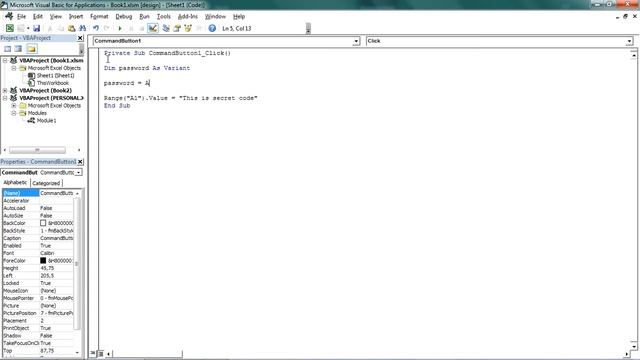Open the Add-Ins menu

point(188,16)
